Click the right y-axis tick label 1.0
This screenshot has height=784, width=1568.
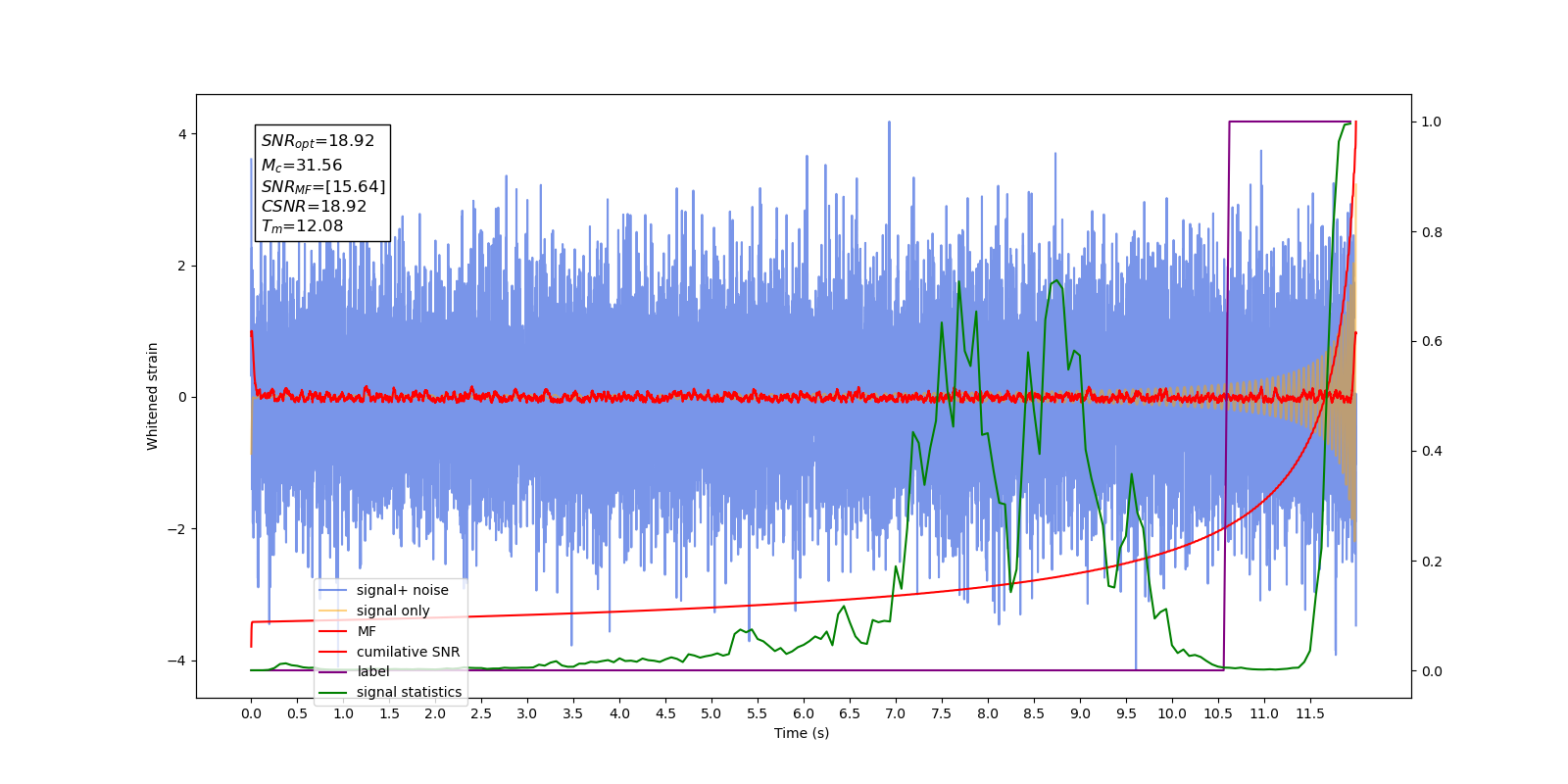[x=1432, y=122]
